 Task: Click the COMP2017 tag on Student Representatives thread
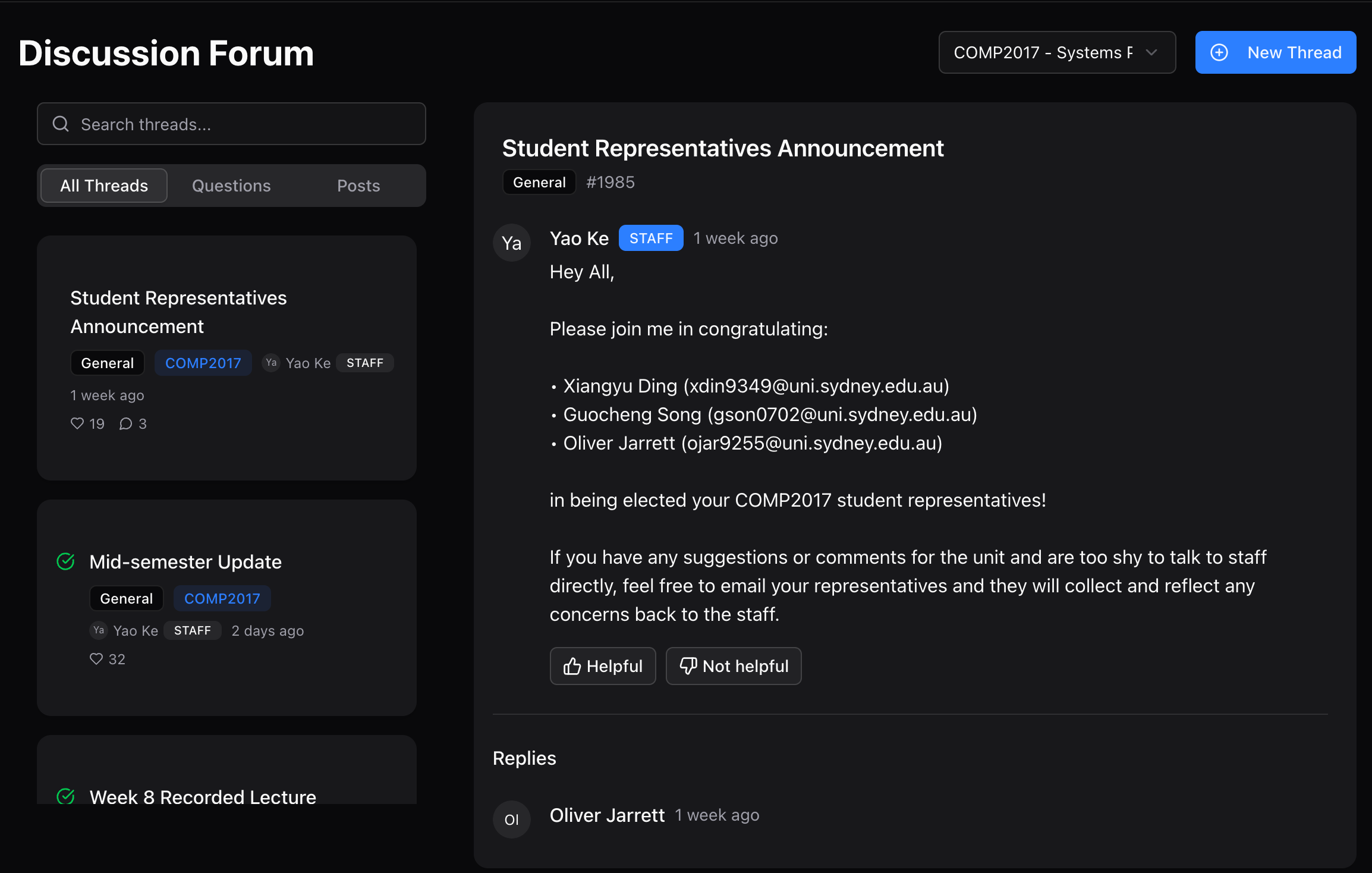pos(203,363)
